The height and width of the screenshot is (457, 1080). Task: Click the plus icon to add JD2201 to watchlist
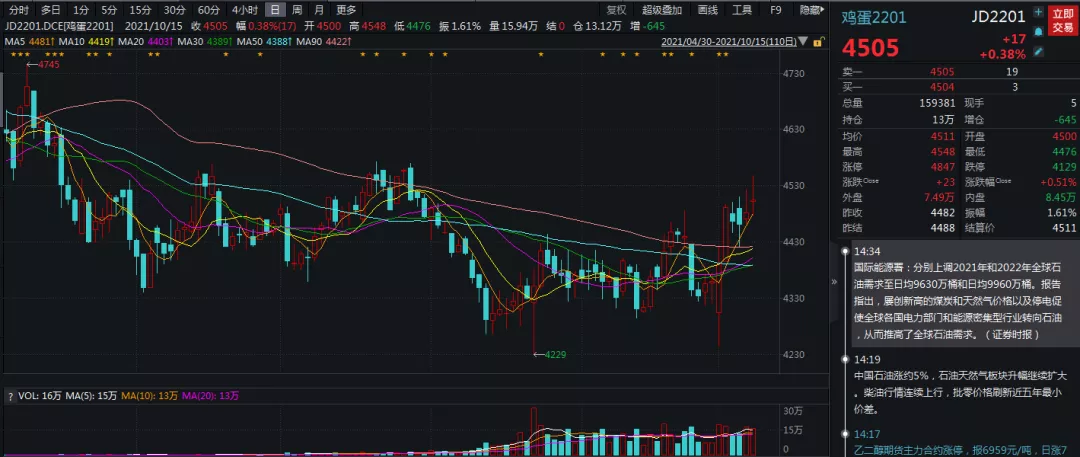[1038, 13]
